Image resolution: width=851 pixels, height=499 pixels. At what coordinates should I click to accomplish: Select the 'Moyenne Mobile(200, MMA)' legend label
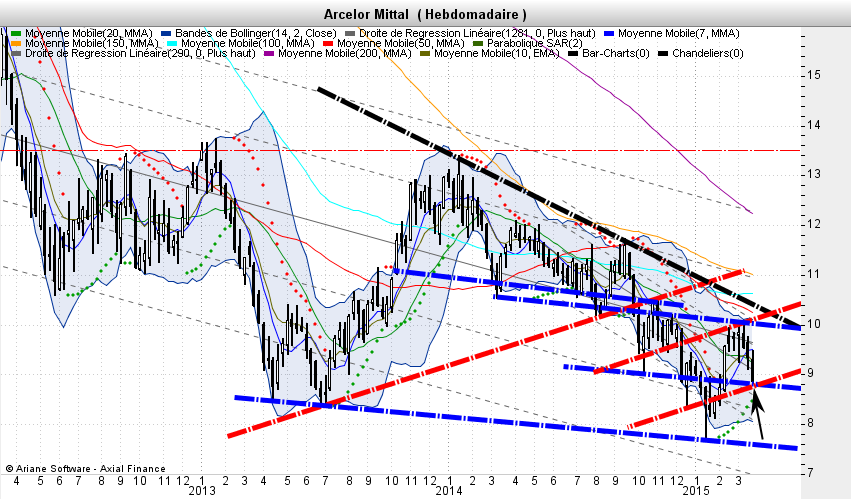click(x=345, y=54)
